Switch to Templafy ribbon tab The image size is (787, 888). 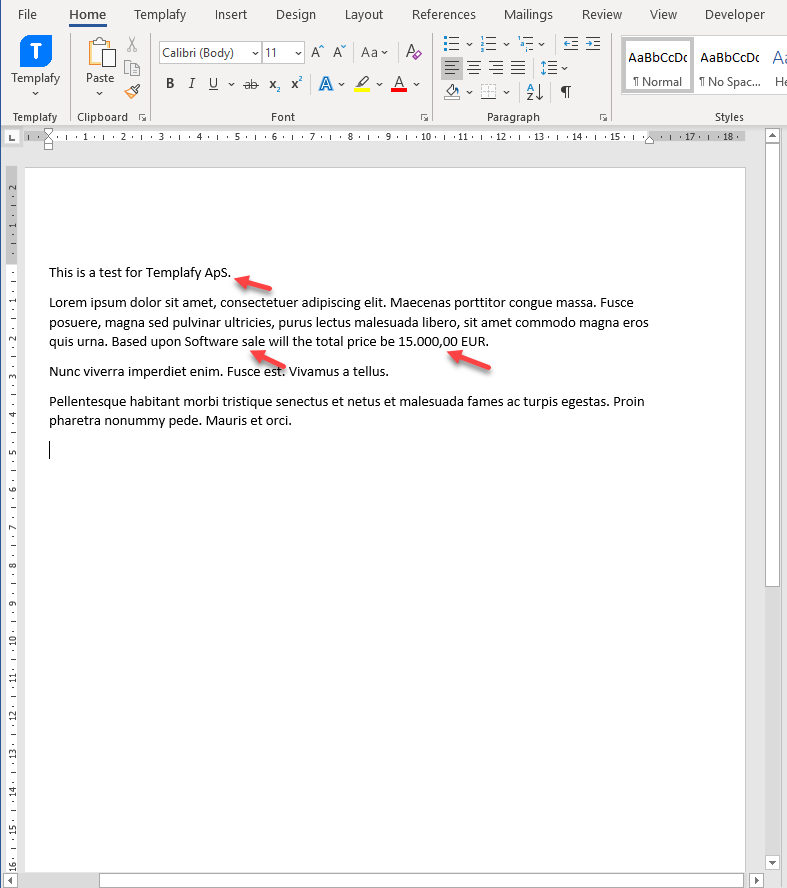point(160,15)
